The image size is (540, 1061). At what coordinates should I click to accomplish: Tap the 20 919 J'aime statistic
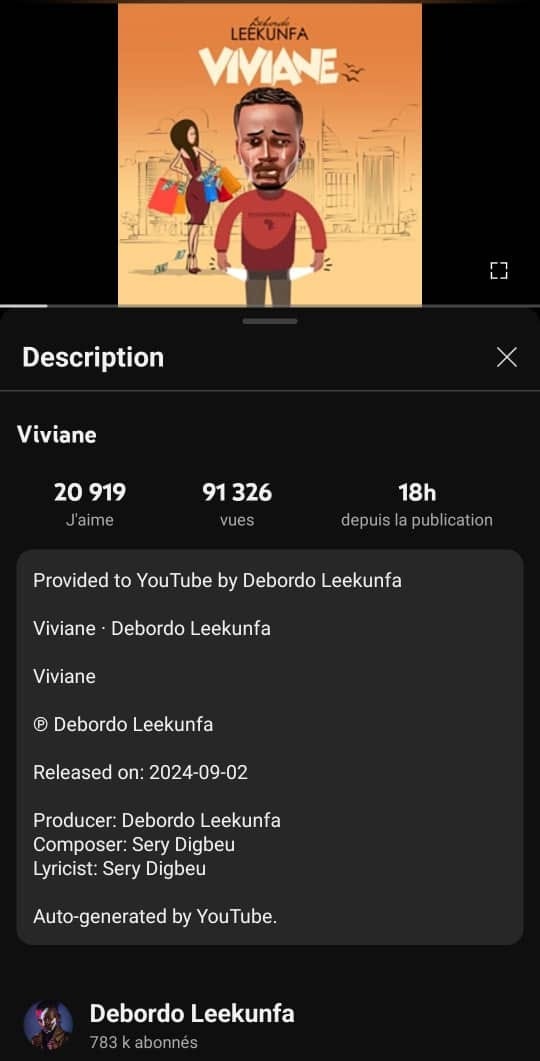[x=90, y=504]
